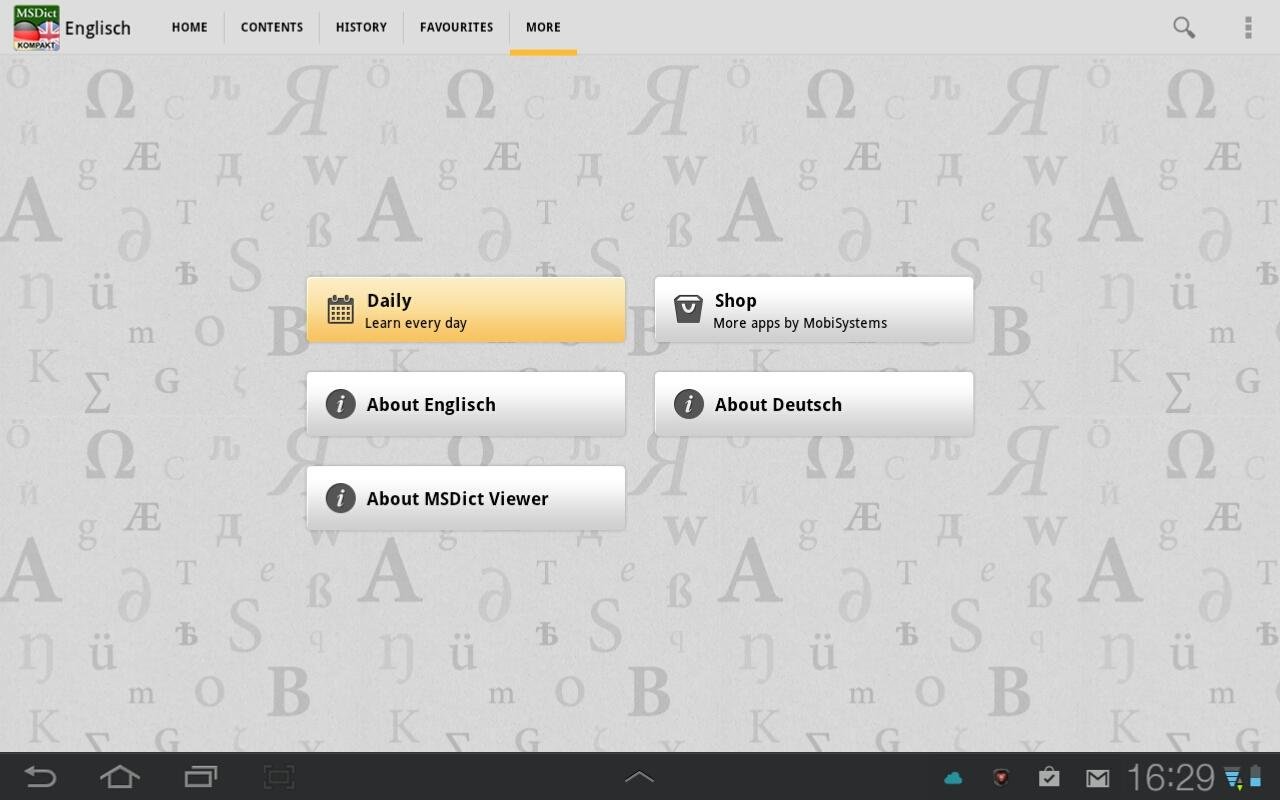Select the More tab
1280x800 pixels.
pyautogui.click(x=543, y=27)
